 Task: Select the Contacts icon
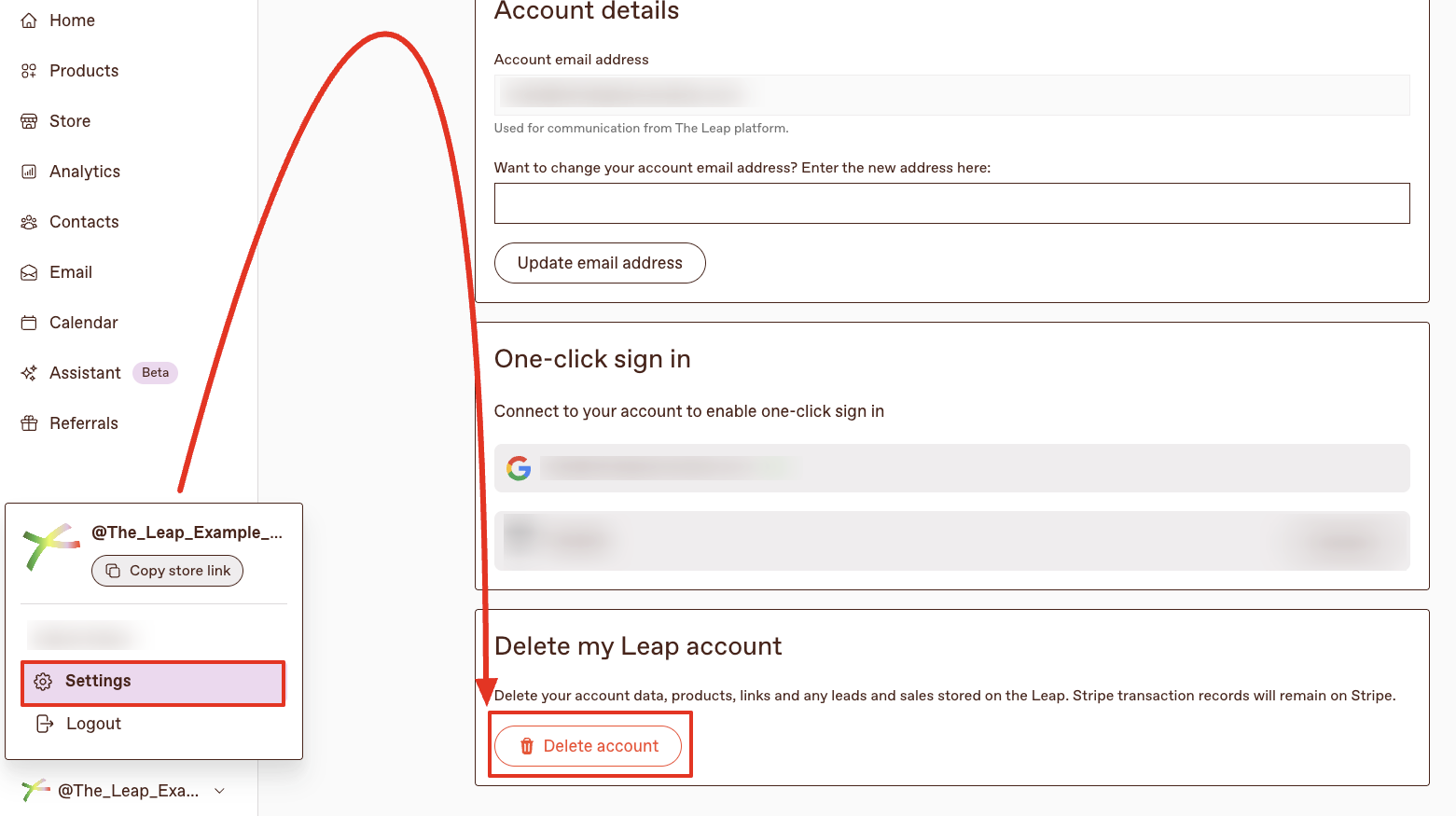coord(29,221)
